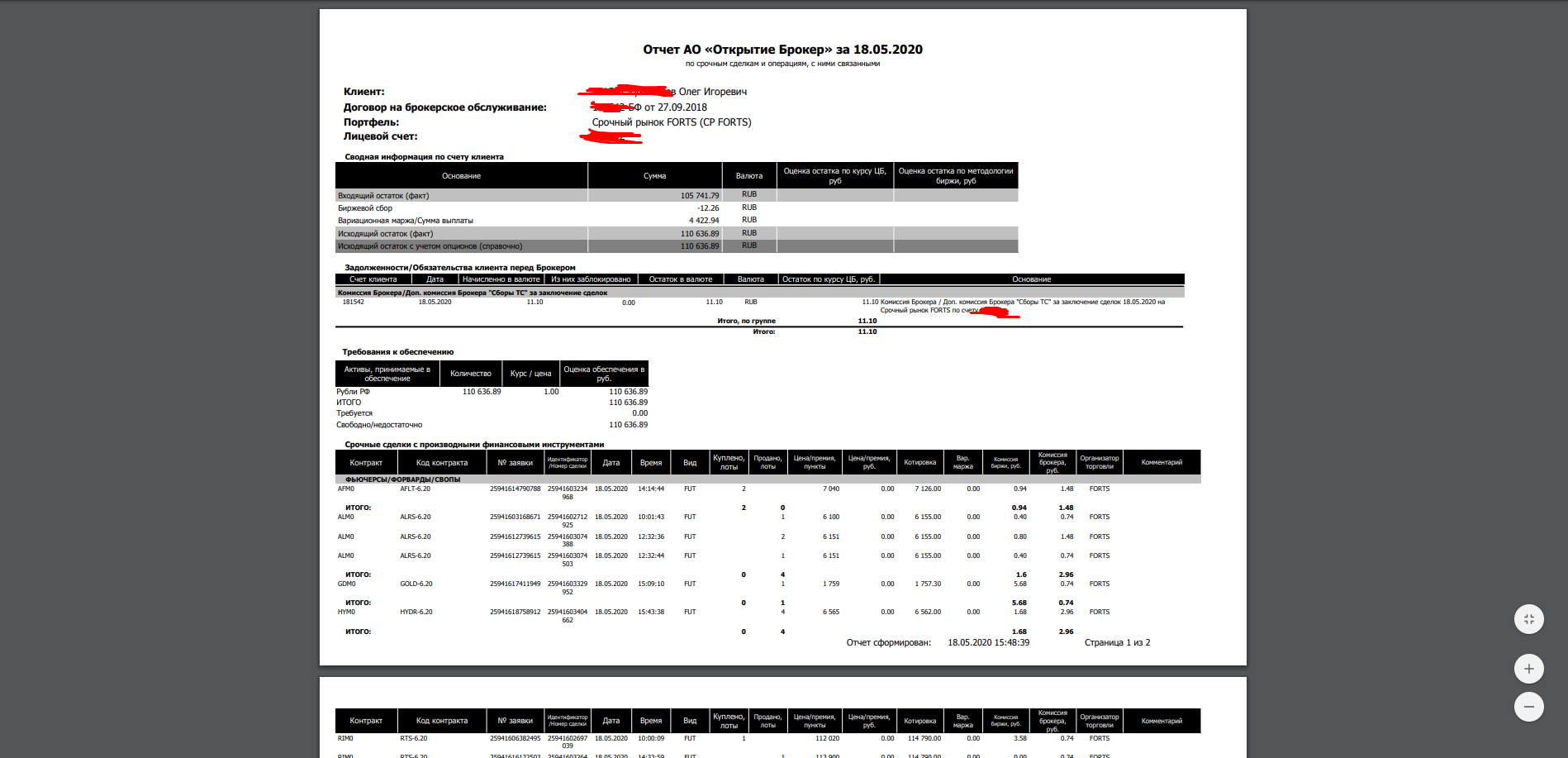Screen dimensions: 1568x758
Task: Click header "Оценка остатка по курсу ЦБ, руб"
Action: [835, 176]
